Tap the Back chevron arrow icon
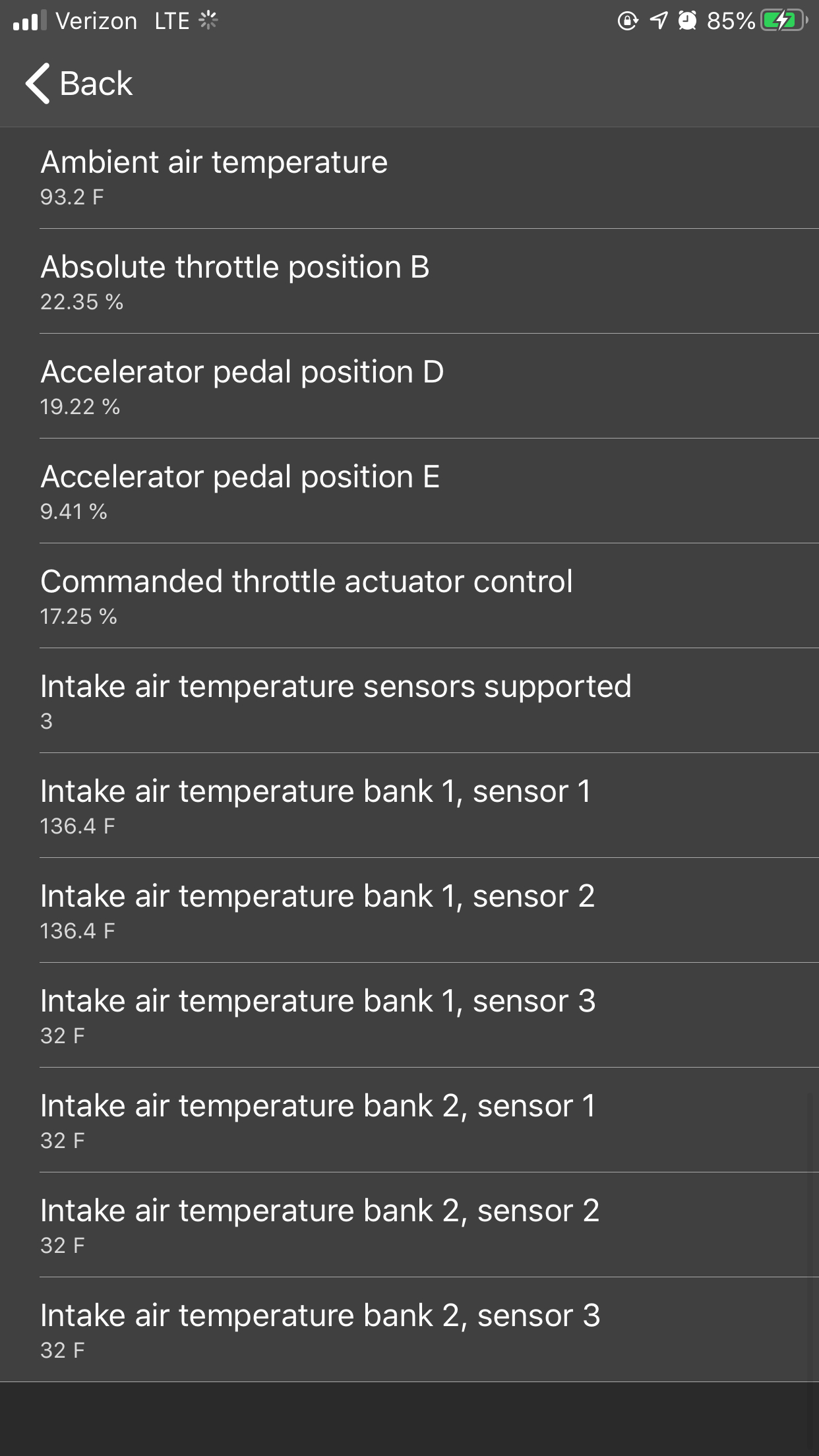Viewport: 819px width, 1456px height. (x=38, y=84)
